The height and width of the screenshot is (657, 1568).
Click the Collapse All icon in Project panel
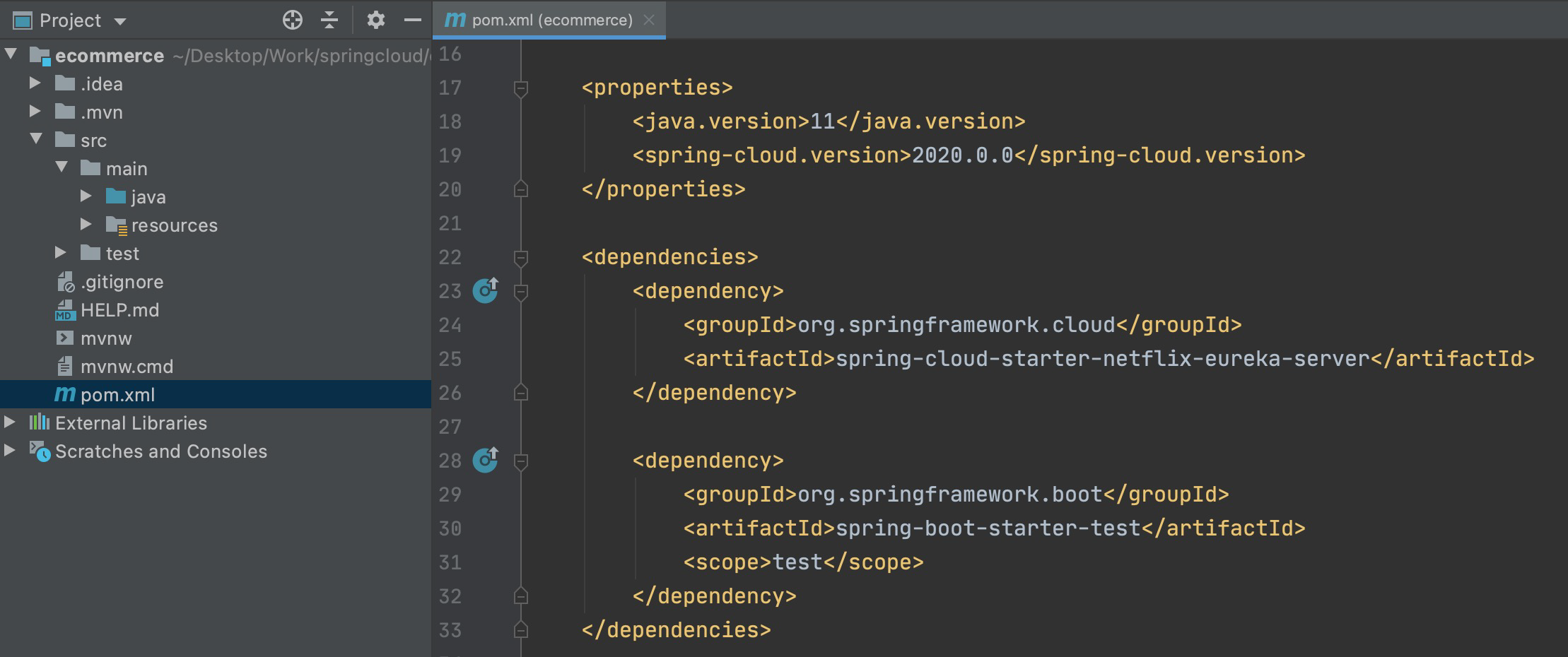click(329, 20)
